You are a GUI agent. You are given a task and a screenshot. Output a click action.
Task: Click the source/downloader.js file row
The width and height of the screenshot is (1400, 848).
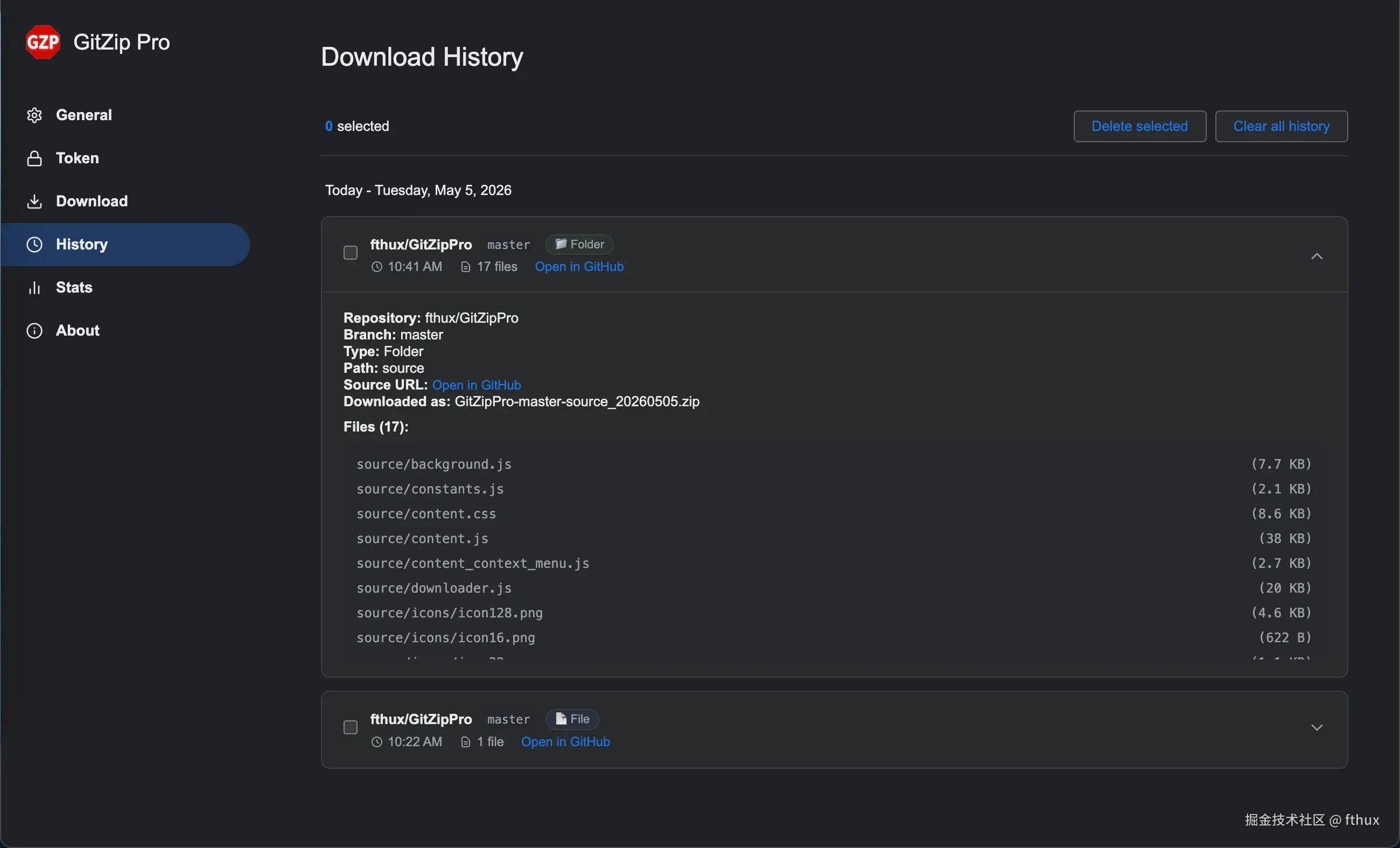pos(834,588)
